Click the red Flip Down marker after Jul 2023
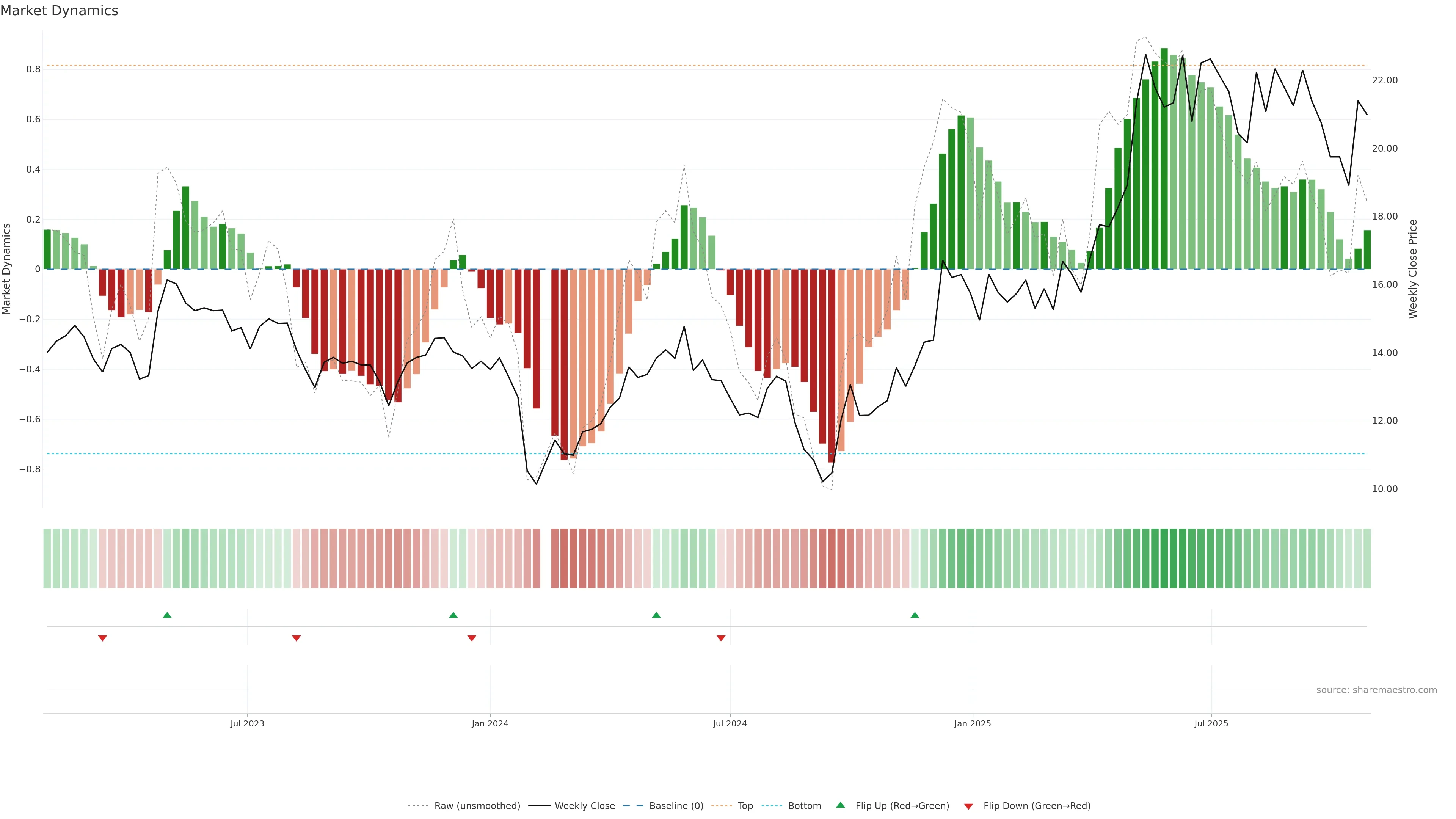This screenshot has height=819, width=1456. coord(296,638)
